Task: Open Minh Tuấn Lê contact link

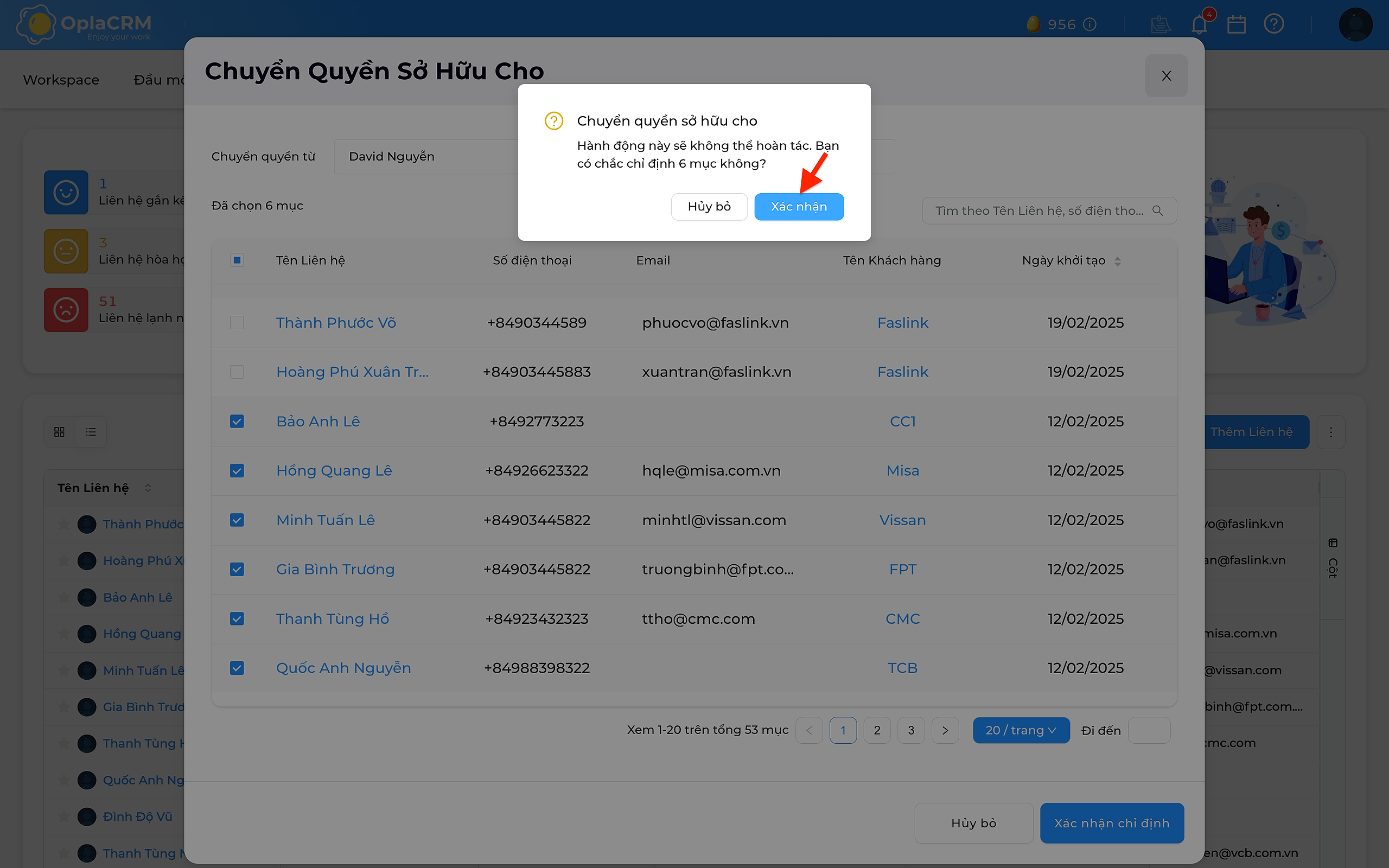Action: click(x=326, y=520)
